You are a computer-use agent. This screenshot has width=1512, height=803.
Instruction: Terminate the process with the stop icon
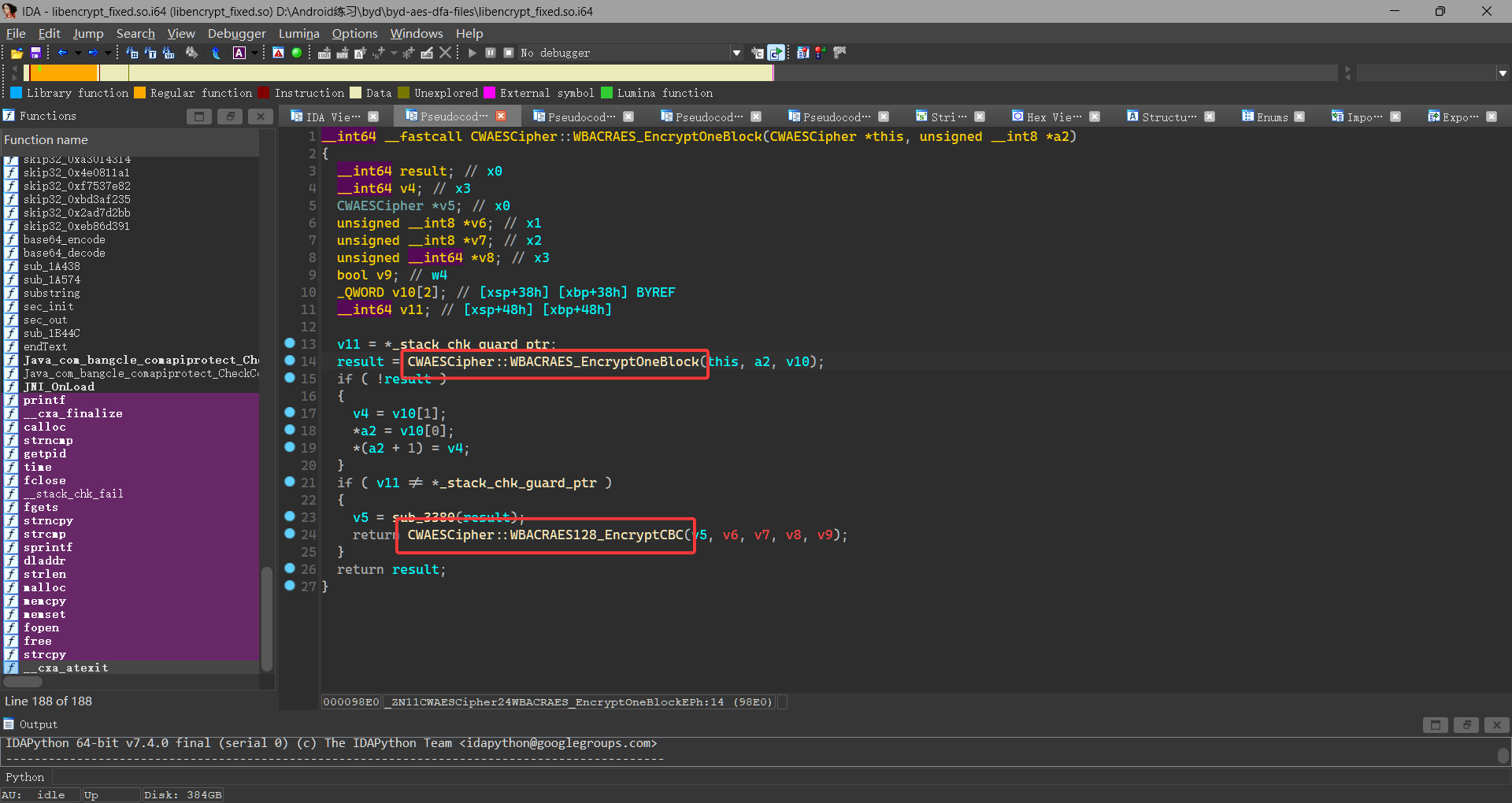pos(508,53)
